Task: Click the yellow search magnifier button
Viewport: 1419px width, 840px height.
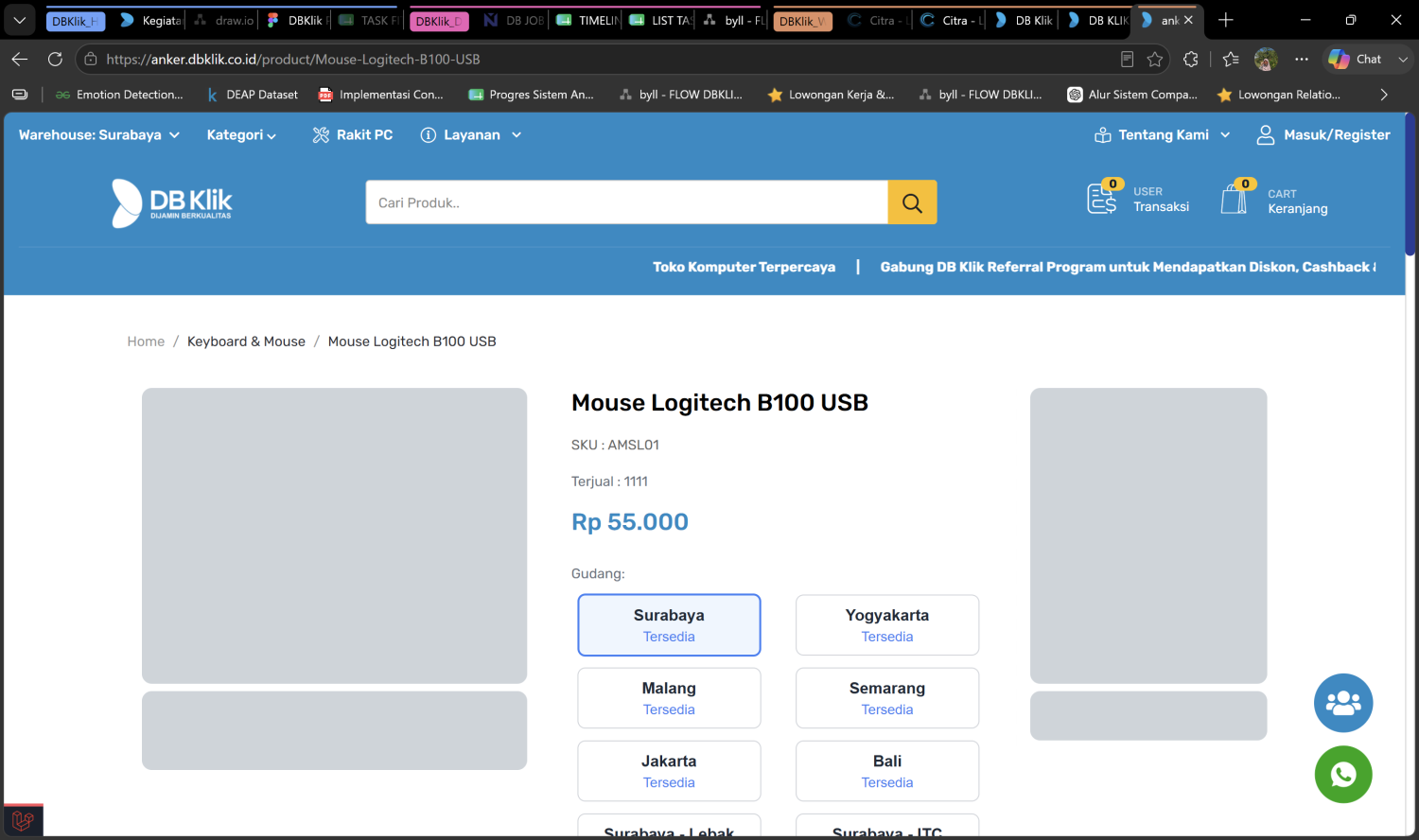Action: coord(912,202)
